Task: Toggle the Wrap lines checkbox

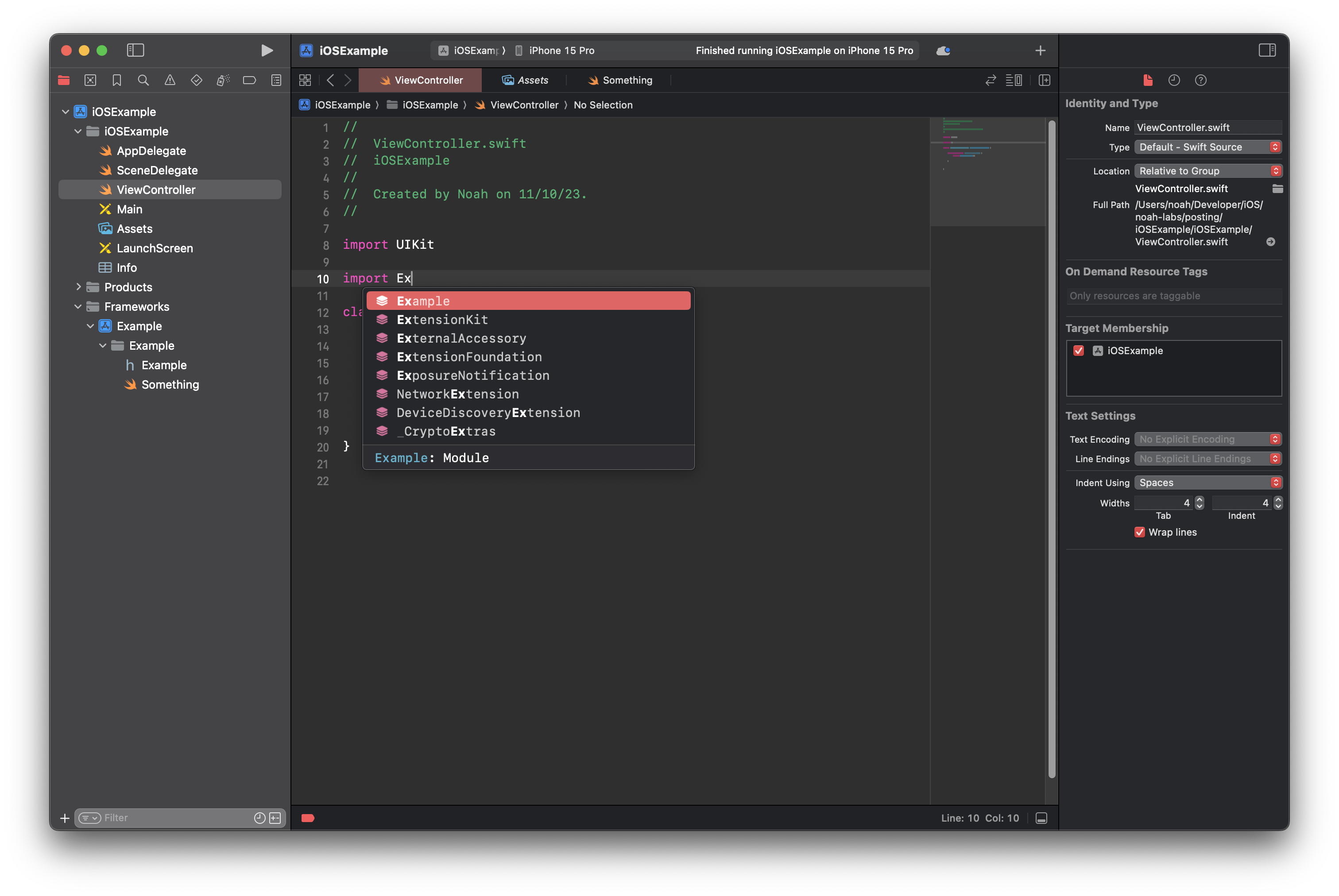Action: pos(1140,532)
